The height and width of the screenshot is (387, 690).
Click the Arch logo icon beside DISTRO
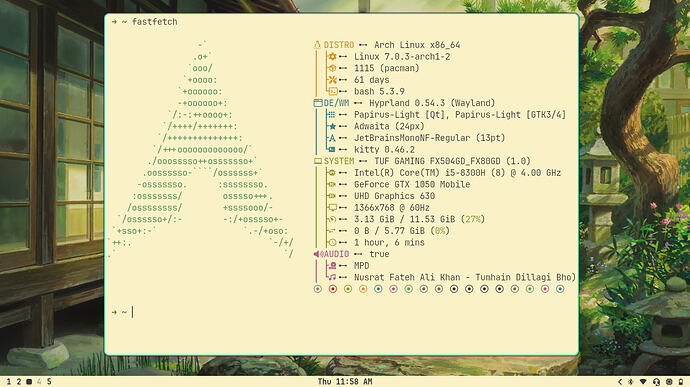pyautogui.click(x=317, y=45)
